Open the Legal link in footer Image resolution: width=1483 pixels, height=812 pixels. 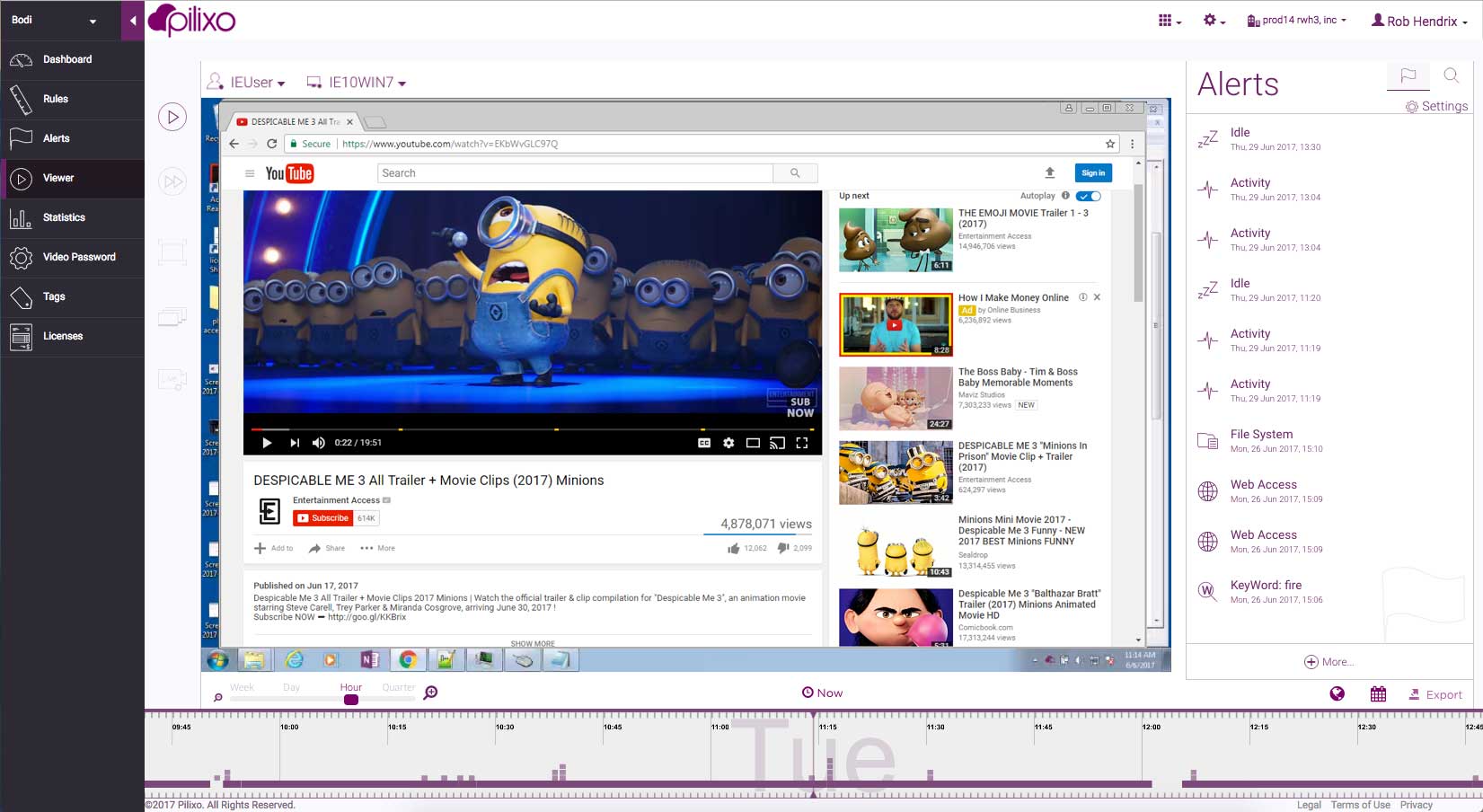(1309, 805)
